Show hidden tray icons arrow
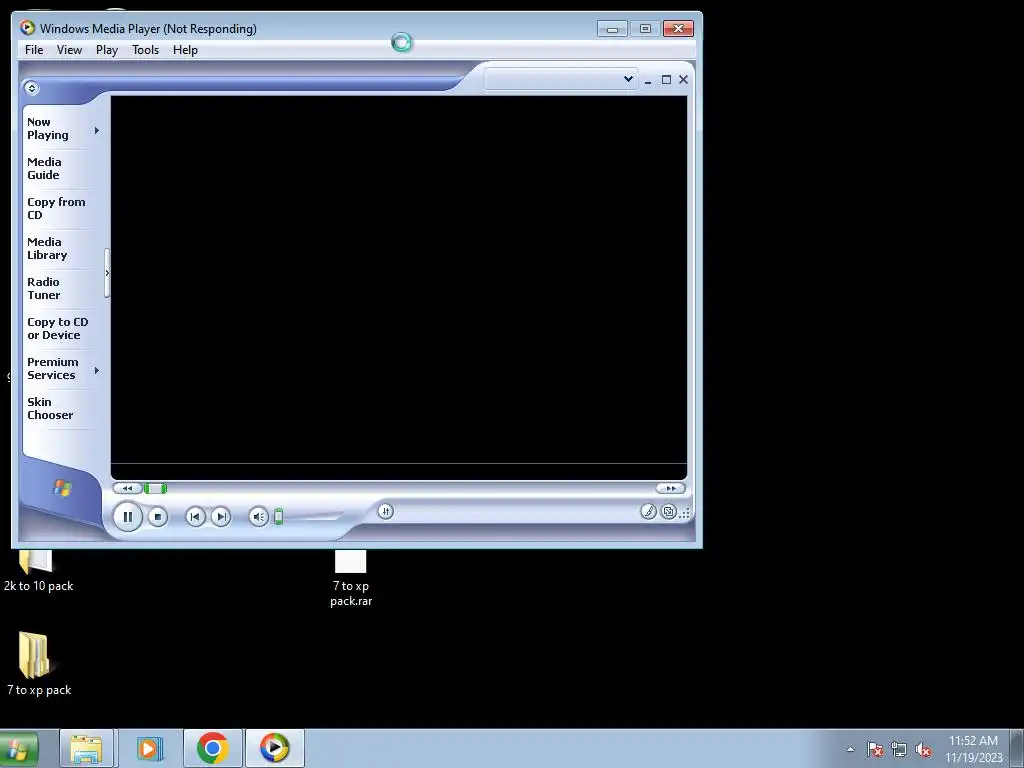The image size is (1024, 768). [850, 749]
